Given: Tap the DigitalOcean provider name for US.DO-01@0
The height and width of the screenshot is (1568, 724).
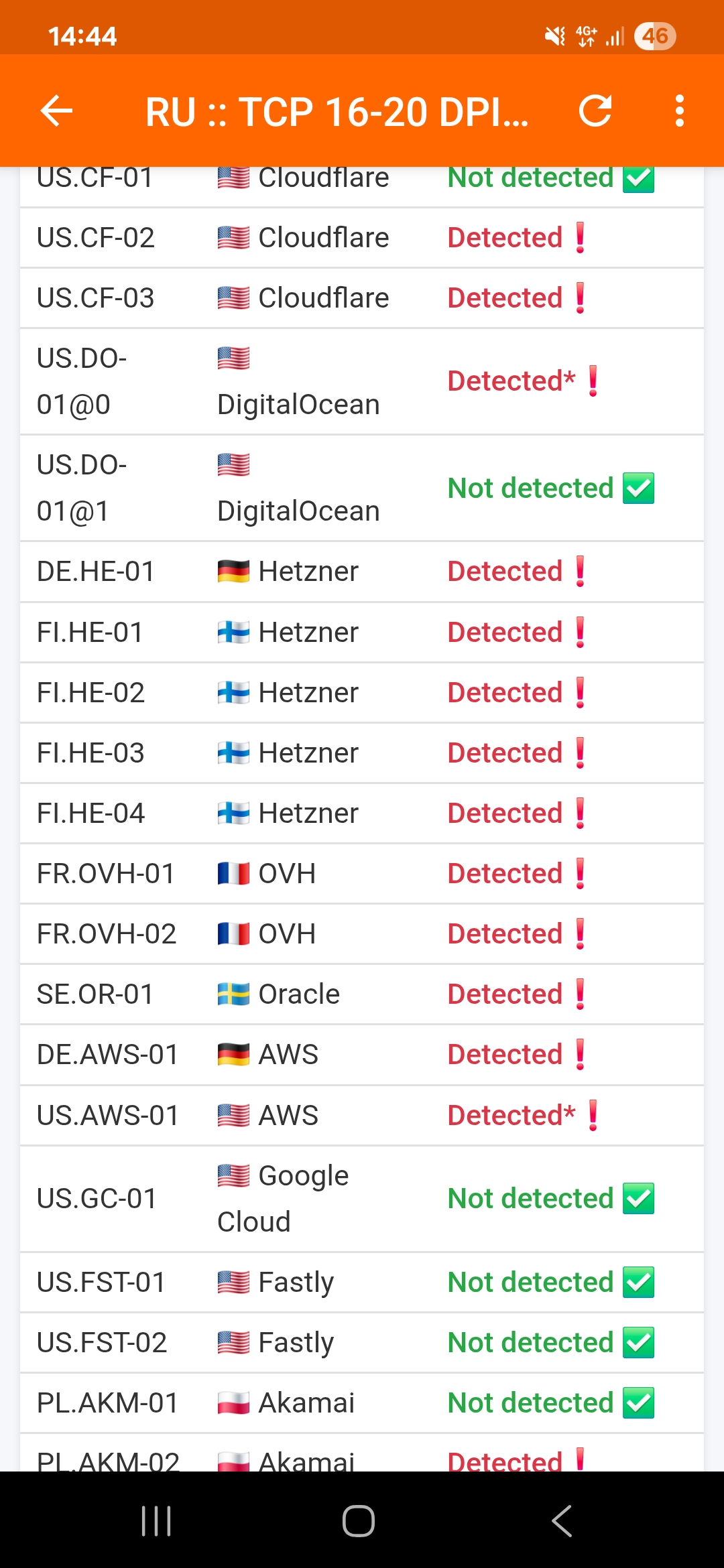Looking at the screenshot, I should [x=298, y=405].
